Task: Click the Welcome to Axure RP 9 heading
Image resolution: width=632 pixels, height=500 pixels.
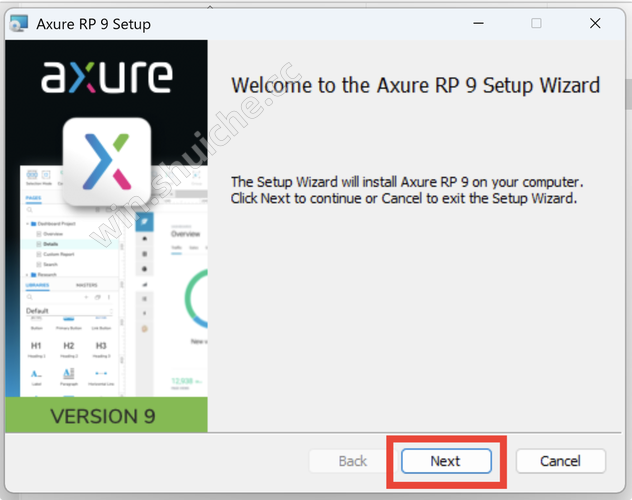Action: point(416,85)
